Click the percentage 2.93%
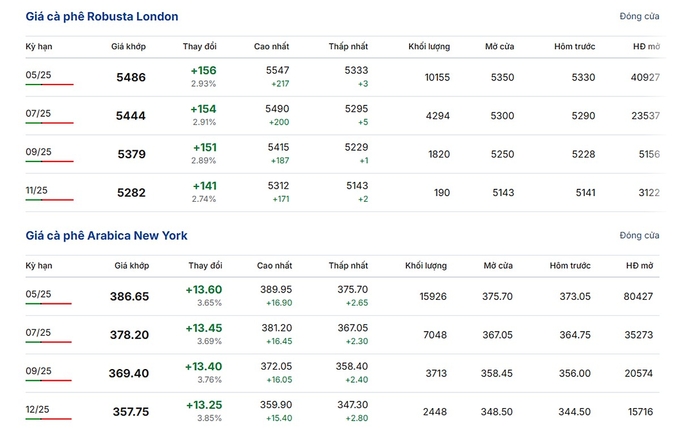680x428 pixels. [203, 84]
